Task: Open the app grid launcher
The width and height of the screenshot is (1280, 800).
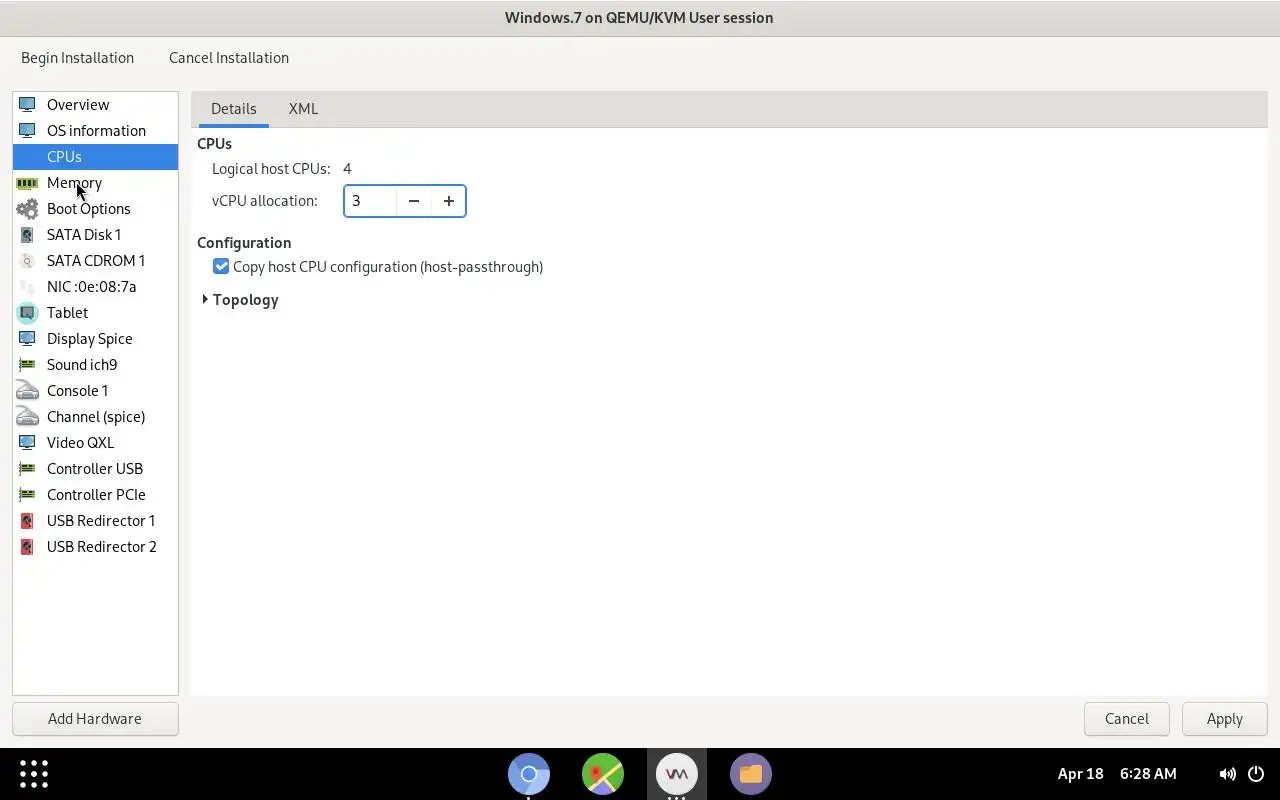Action: point(34,774)
